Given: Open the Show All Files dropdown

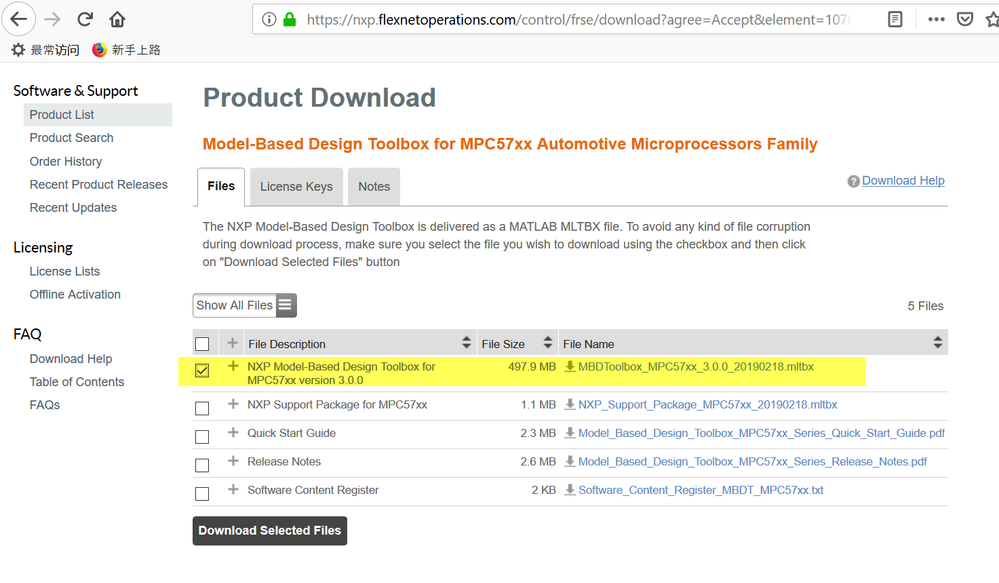Looking at the screenshot, I should pyautogui.click(x=245, y=305).
